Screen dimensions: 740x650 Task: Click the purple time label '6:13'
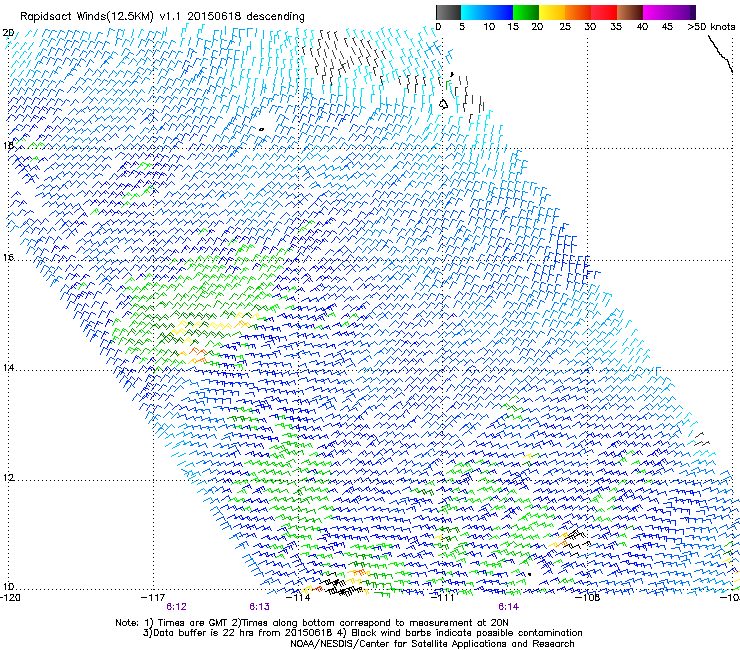pyautogui.click(x=260, y=607)
